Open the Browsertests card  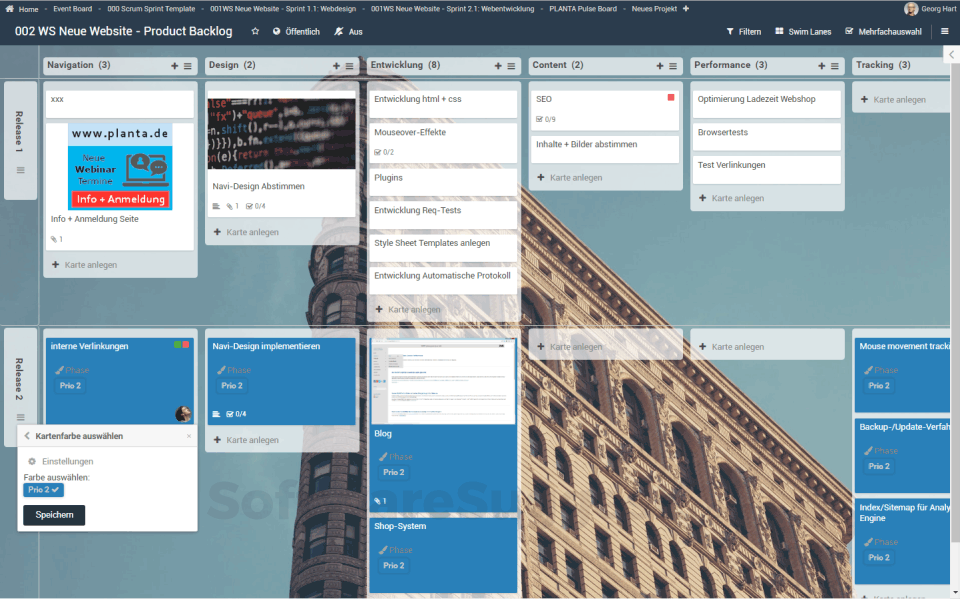(767, 137)
